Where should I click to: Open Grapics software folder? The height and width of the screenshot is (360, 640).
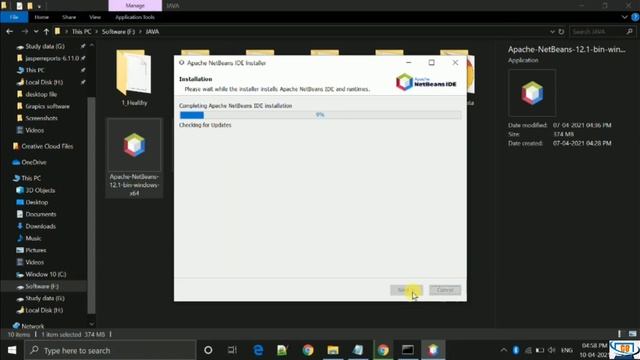[47, 106]
